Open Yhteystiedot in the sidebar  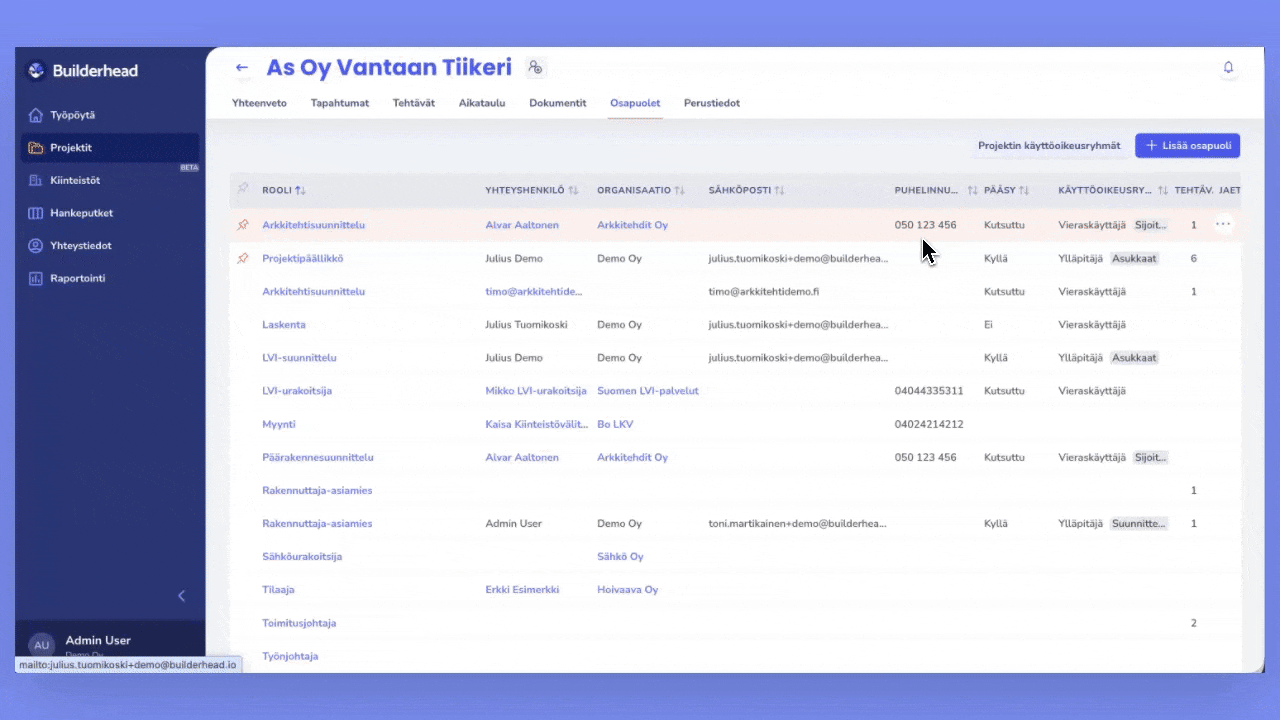[x=80, y=246]
